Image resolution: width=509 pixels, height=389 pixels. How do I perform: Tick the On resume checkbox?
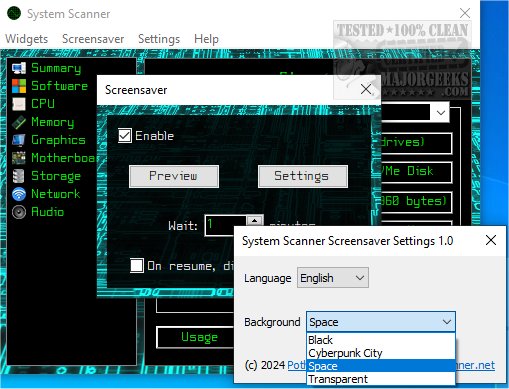pyautogui.click(x=137, y=266)
